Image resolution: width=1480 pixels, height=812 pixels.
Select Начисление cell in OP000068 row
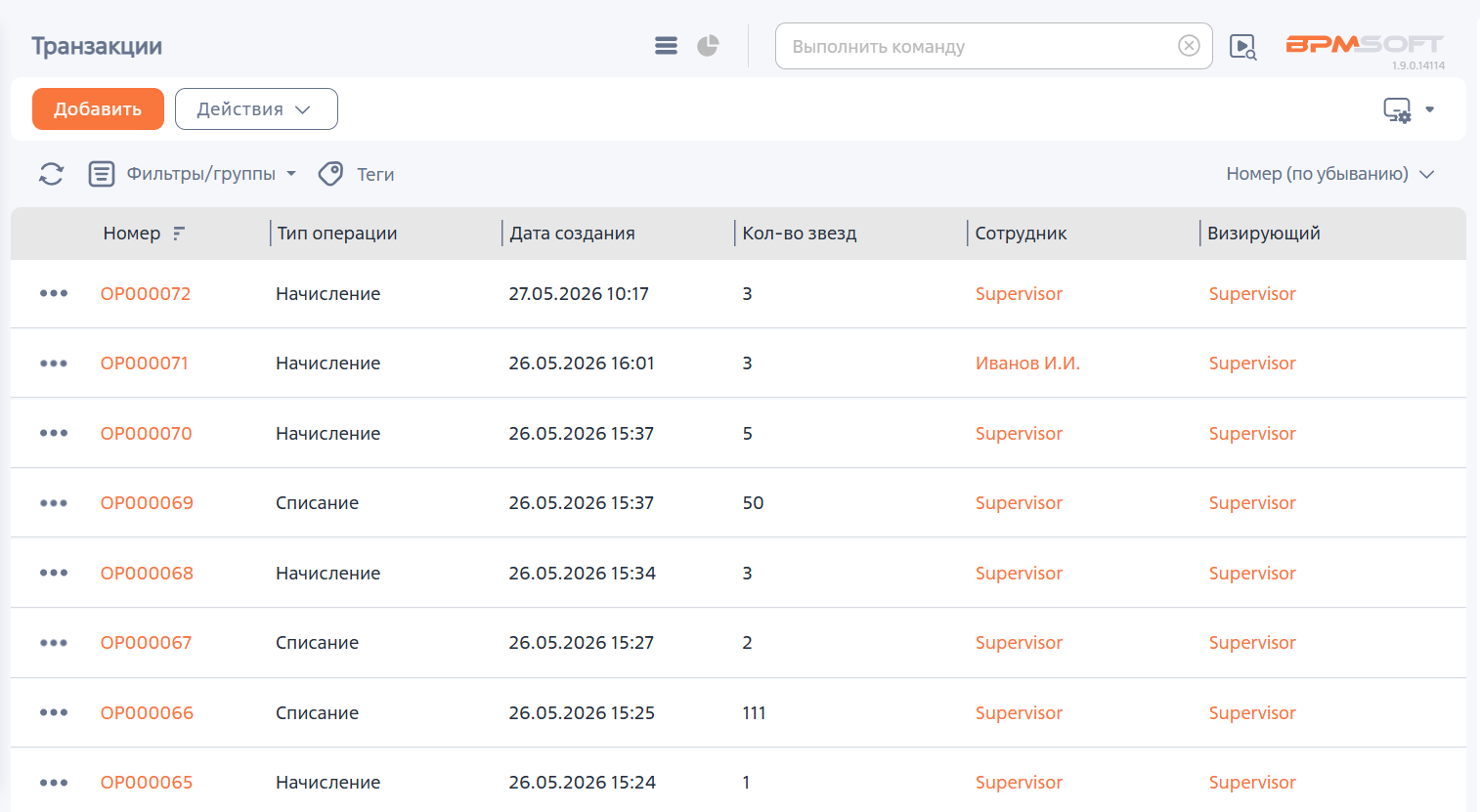click(x=327, y=574)
